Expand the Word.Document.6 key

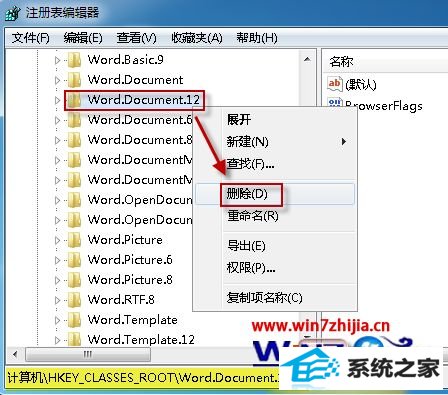point(57,120)
